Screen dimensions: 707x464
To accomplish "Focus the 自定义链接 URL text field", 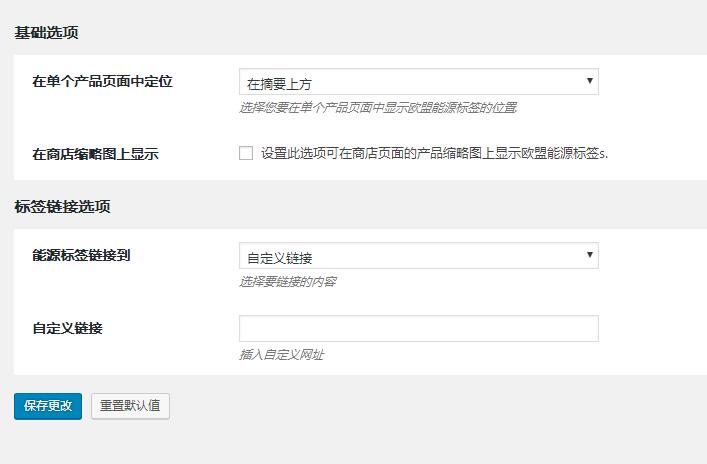I will [x=418, y=329].
